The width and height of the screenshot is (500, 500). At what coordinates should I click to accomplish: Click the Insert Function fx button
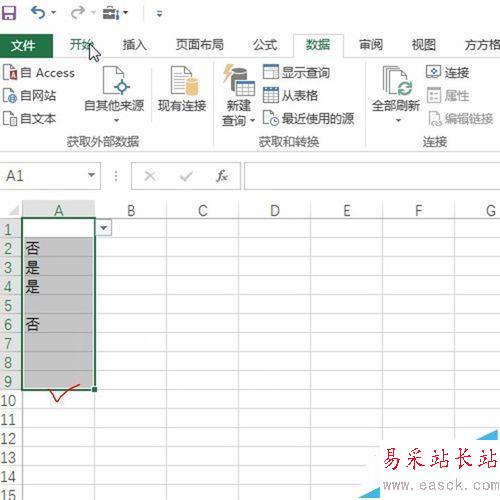[x=222, y=176]
